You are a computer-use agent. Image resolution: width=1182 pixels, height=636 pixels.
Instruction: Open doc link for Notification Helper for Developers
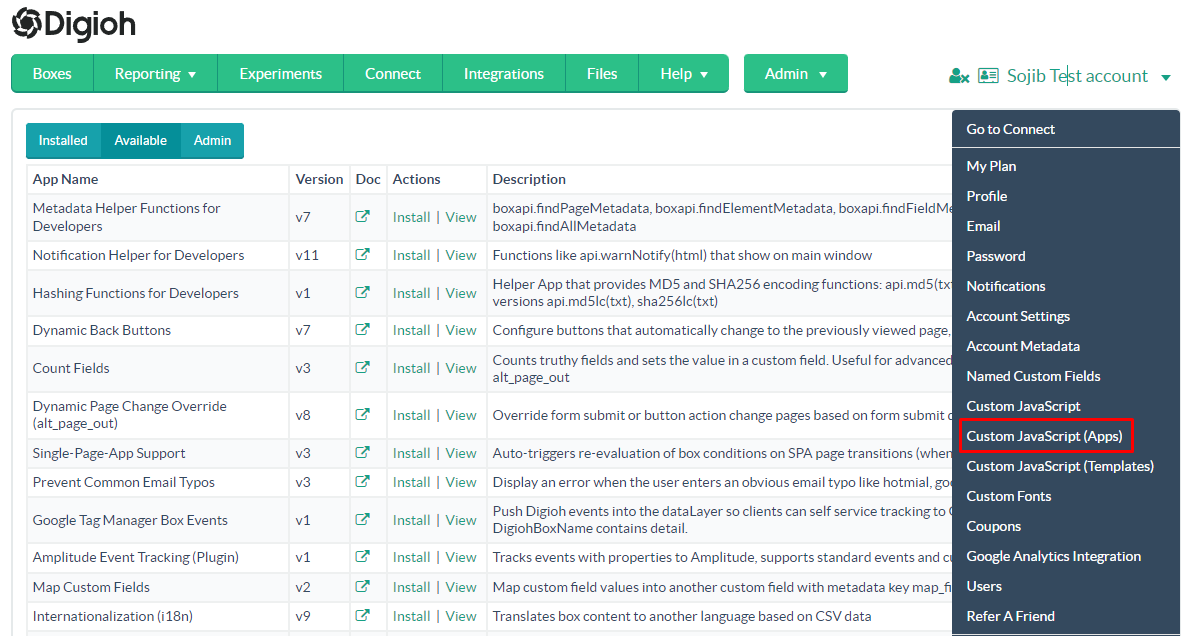[x=363, y=255]
